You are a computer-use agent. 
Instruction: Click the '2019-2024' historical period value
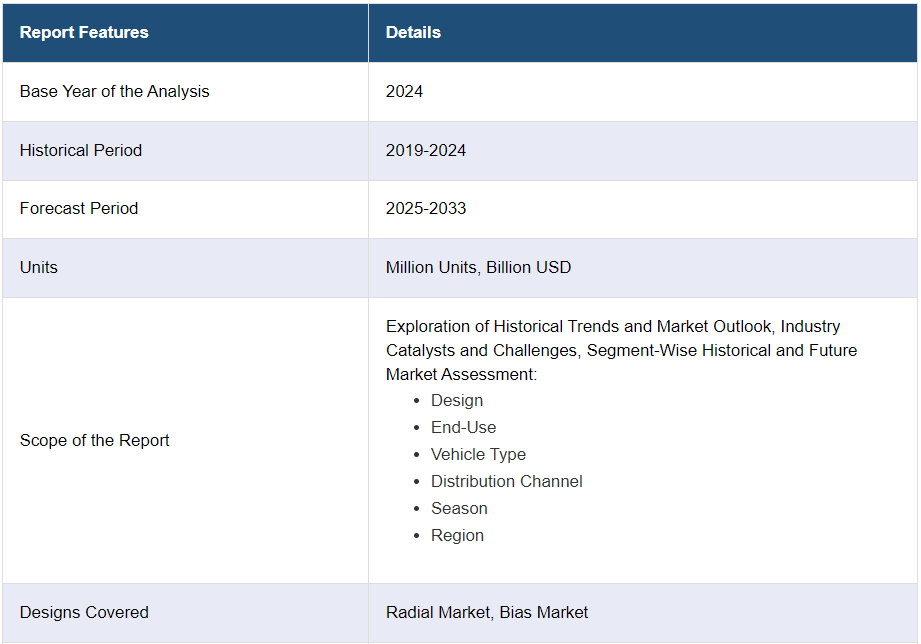point(426,150)
